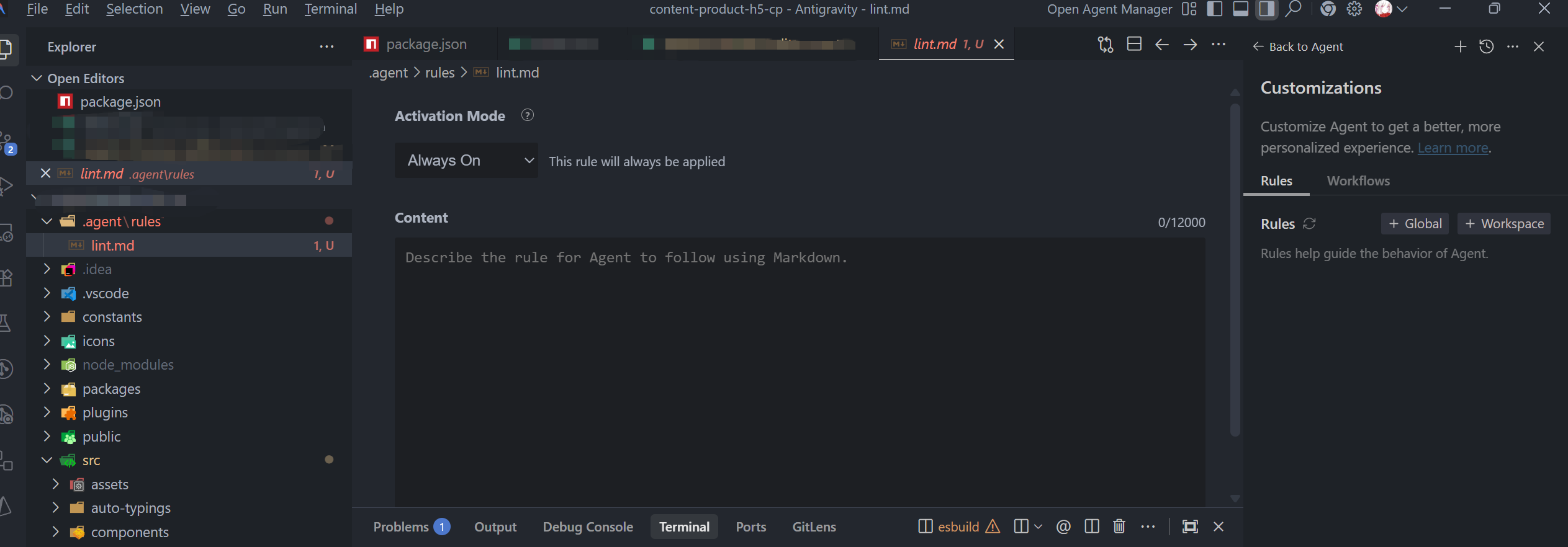1568x547 pixels.
Task: Click the Activation Mode help icon
Action: click(528, 115)
